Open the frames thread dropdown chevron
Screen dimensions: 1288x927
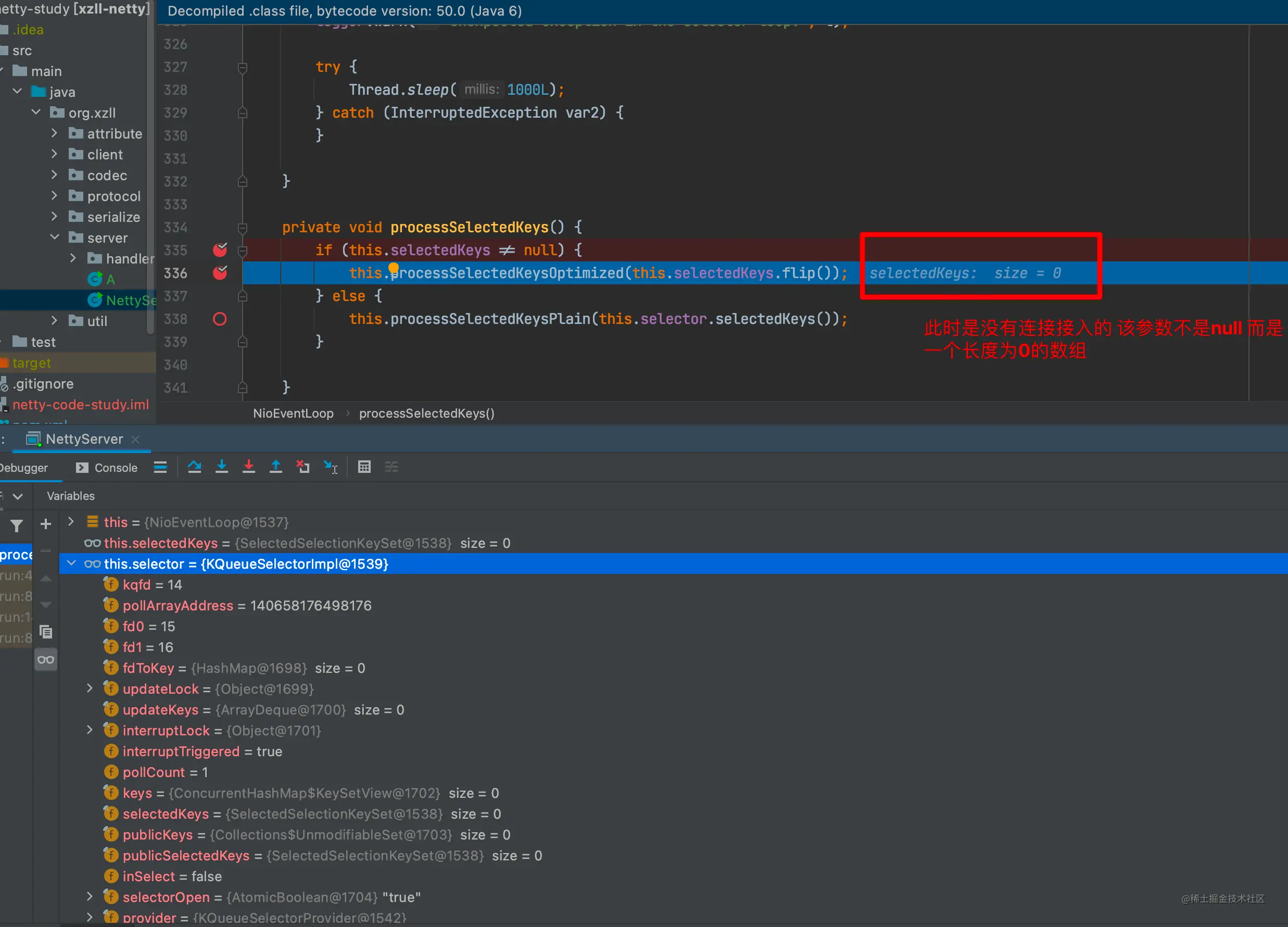[18, 496]
